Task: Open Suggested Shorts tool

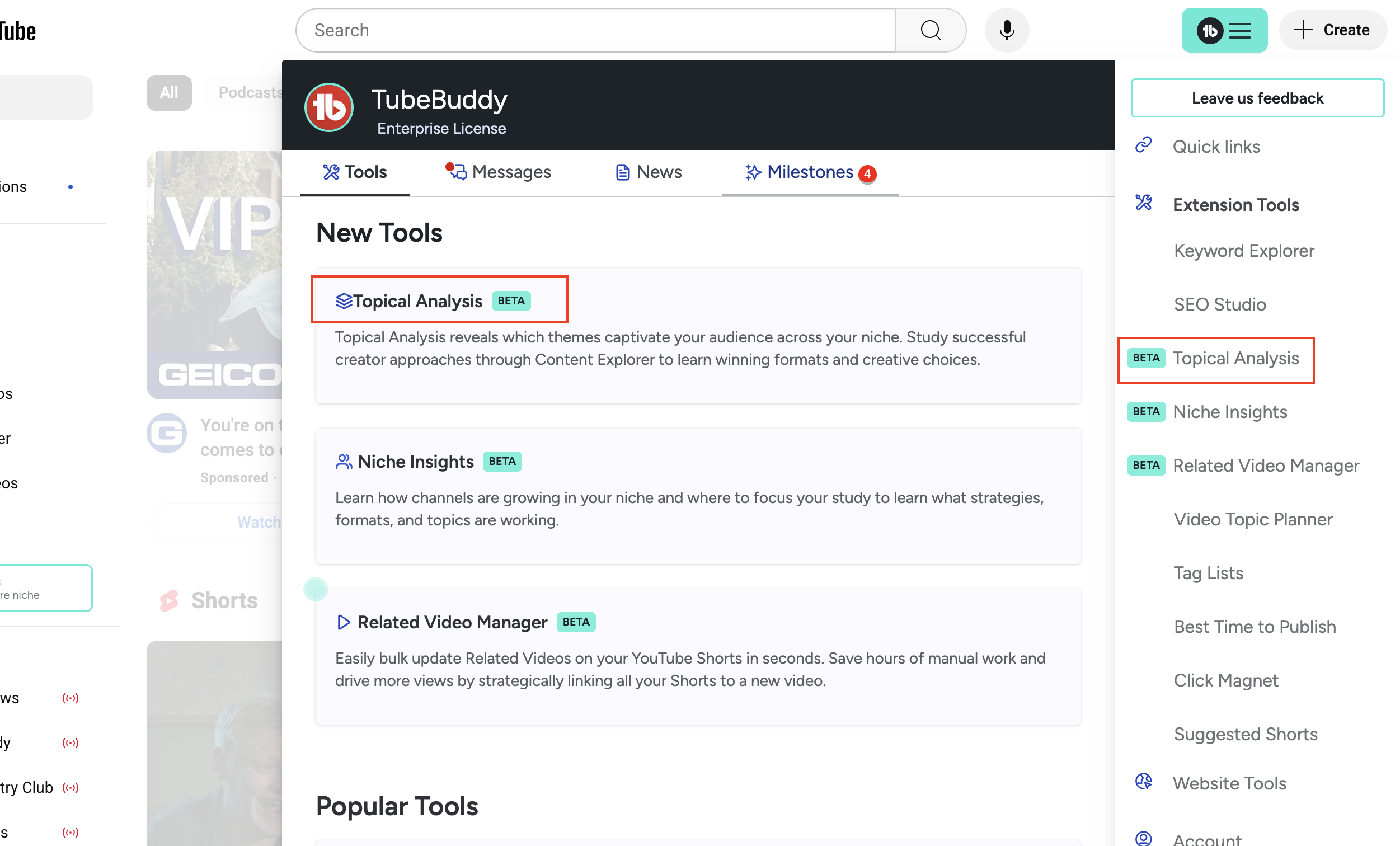Action: click(1246, 734)
